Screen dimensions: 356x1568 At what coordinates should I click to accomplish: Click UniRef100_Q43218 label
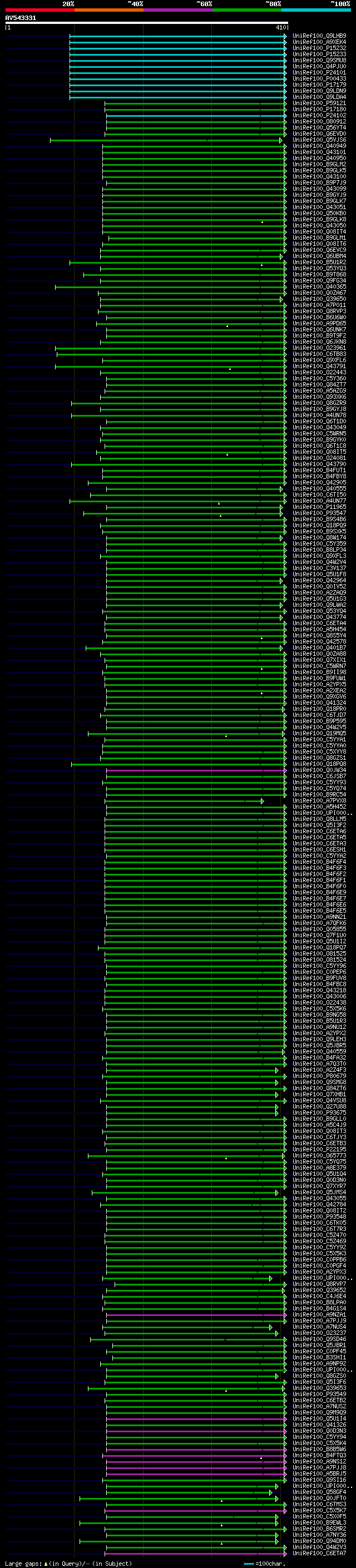[319, 991]
